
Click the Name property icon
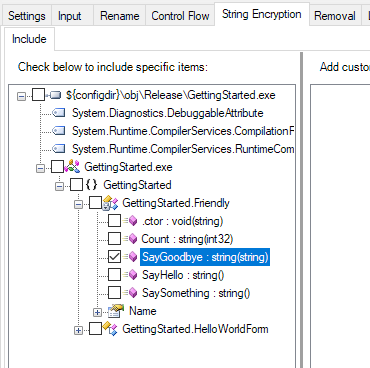coord(116,311)
